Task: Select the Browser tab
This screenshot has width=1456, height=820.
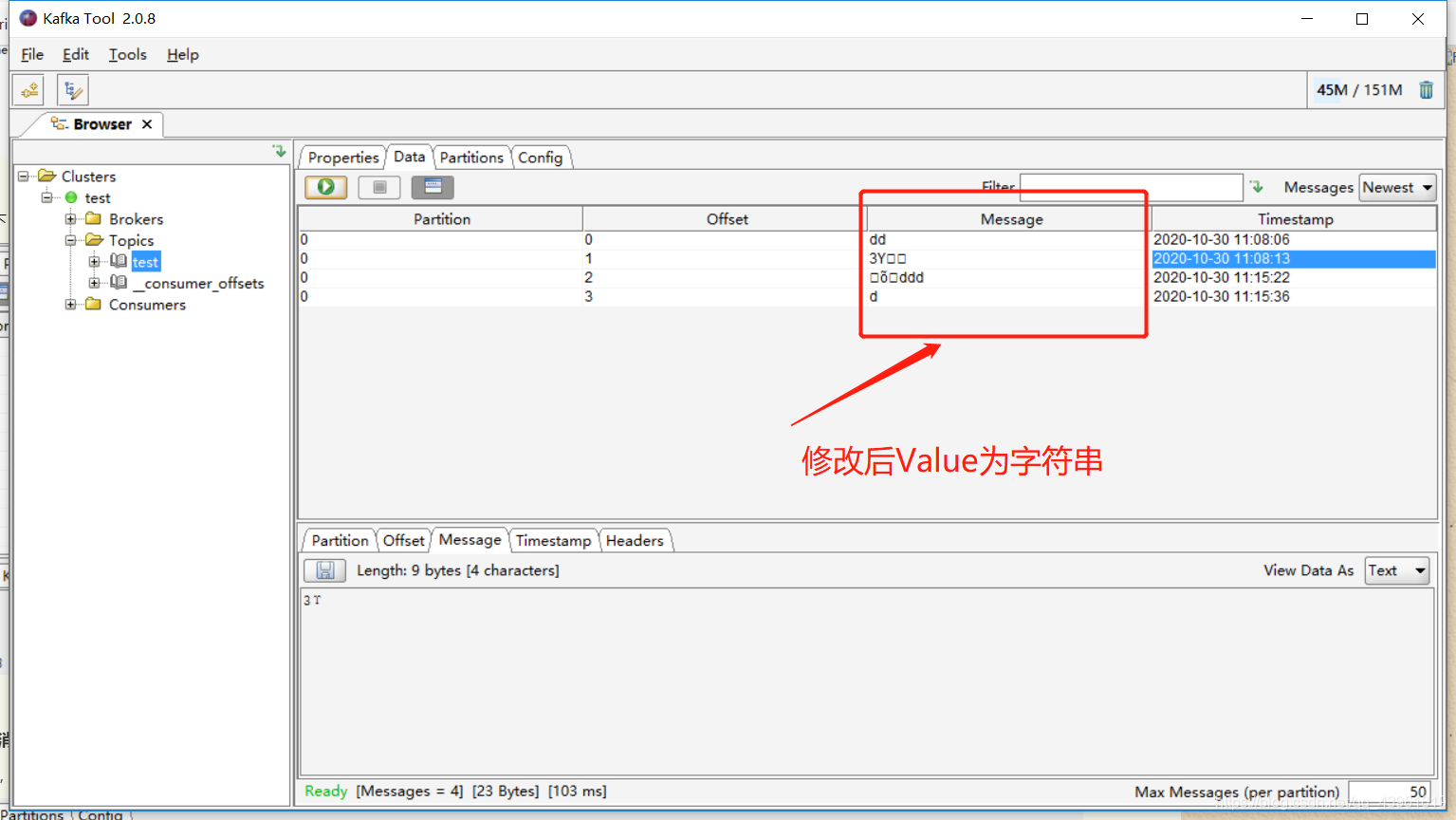Action: click(x=102, y=124)
